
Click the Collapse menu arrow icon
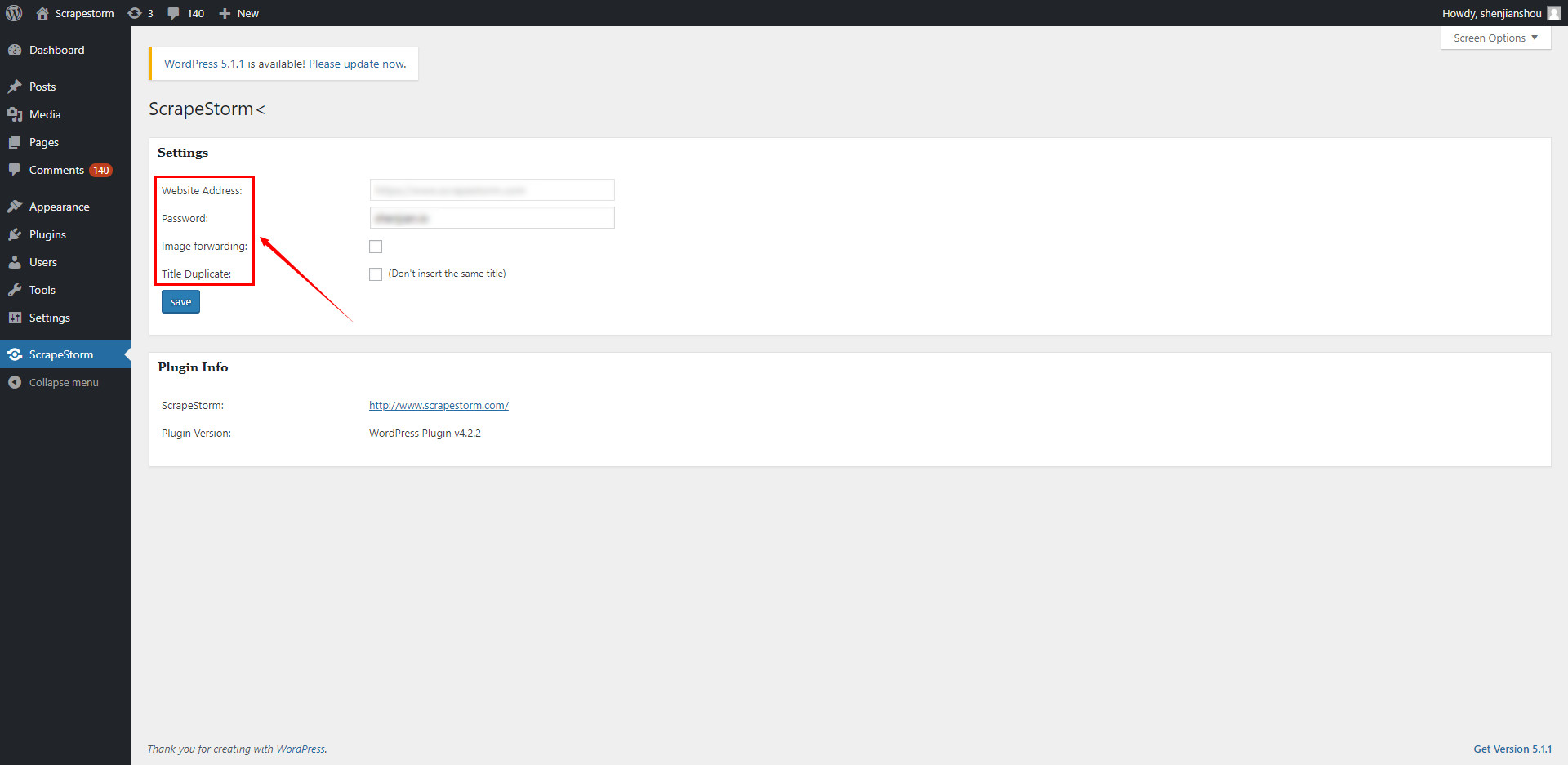15,382
